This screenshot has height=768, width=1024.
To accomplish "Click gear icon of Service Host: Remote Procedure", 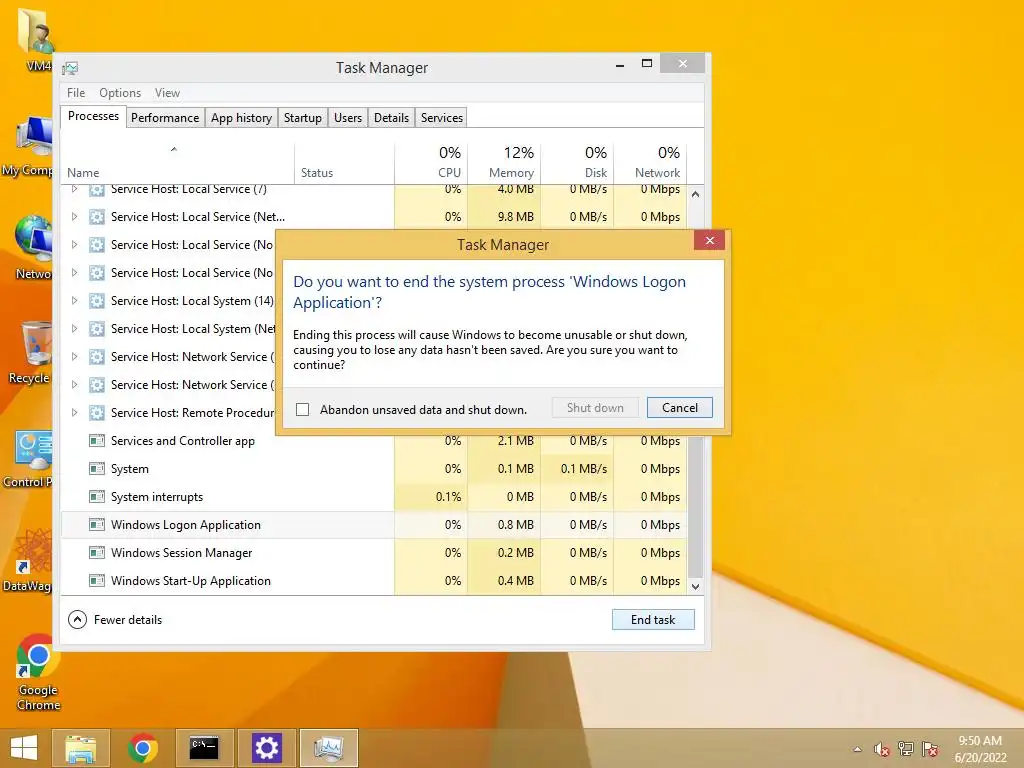I will (97, 413).
